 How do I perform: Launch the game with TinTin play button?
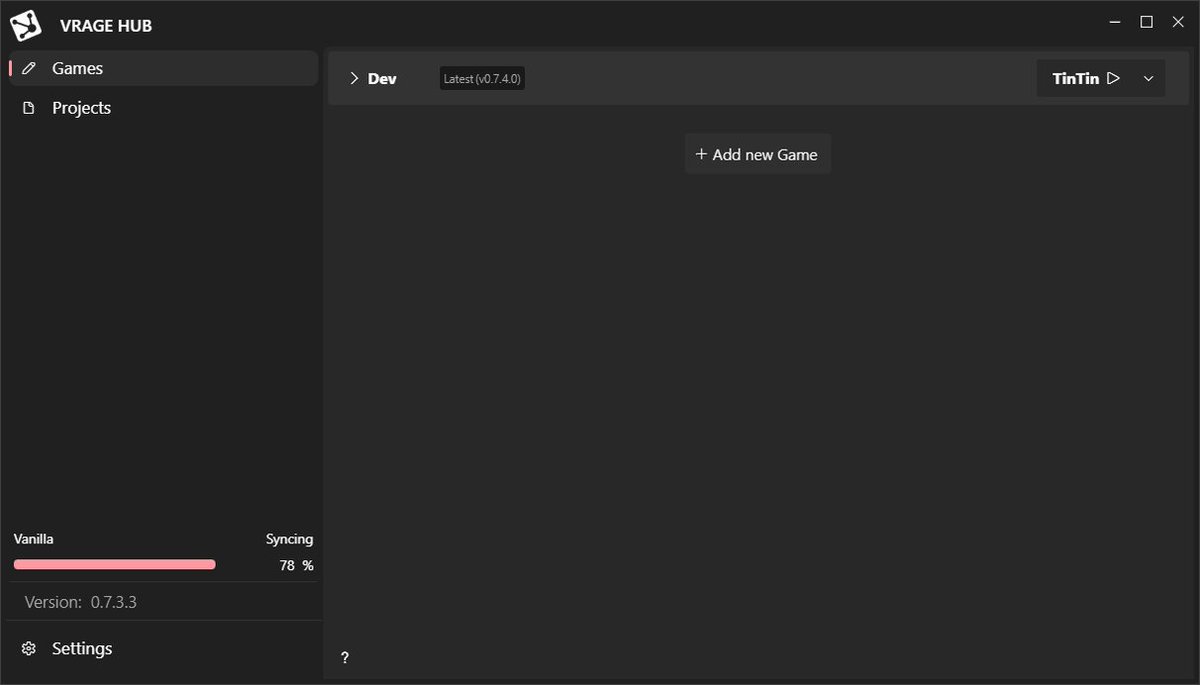(1085, 78)
